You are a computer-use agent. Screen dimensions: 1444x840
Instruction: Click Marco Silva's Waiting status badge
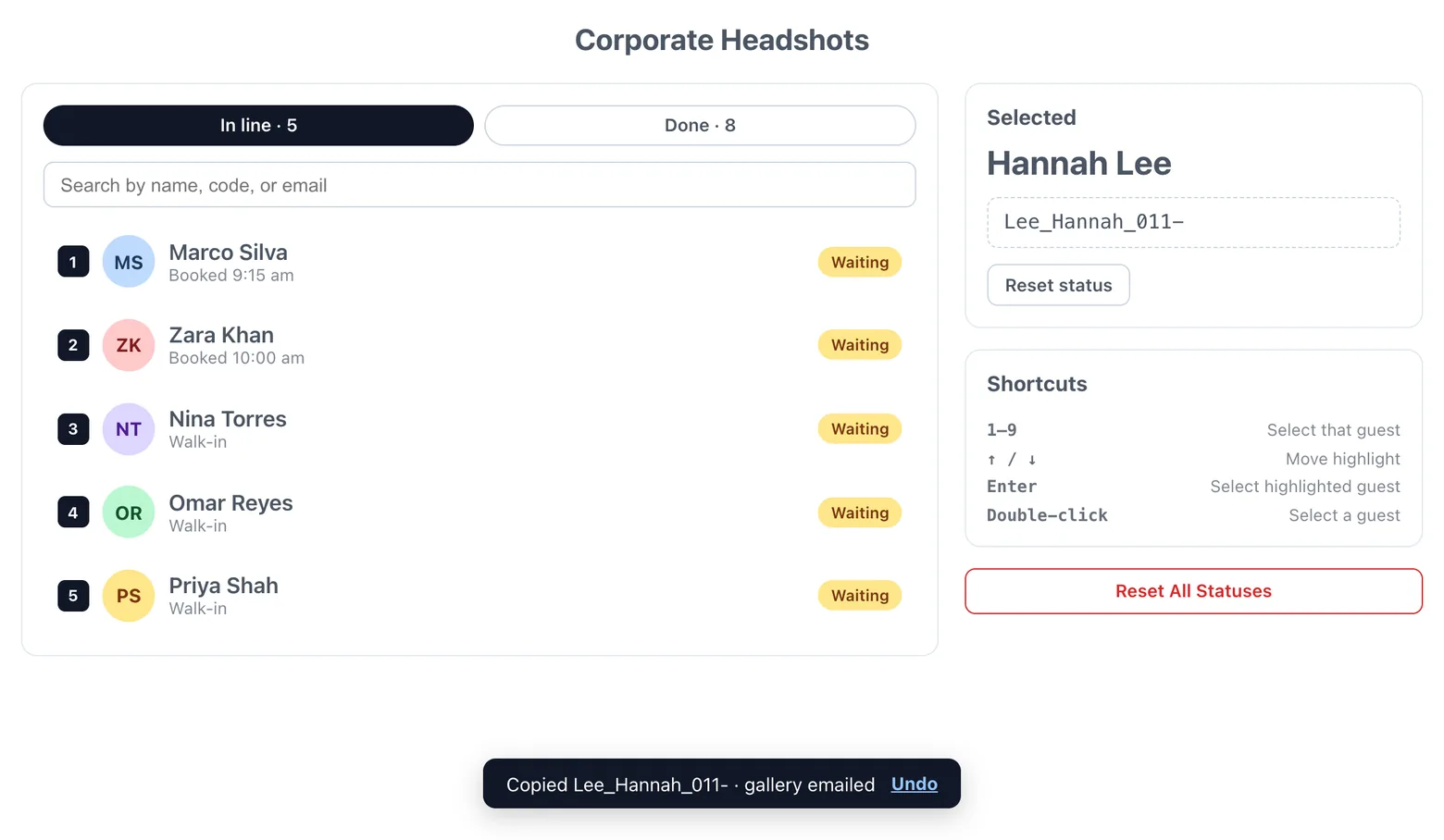point(860,262)
